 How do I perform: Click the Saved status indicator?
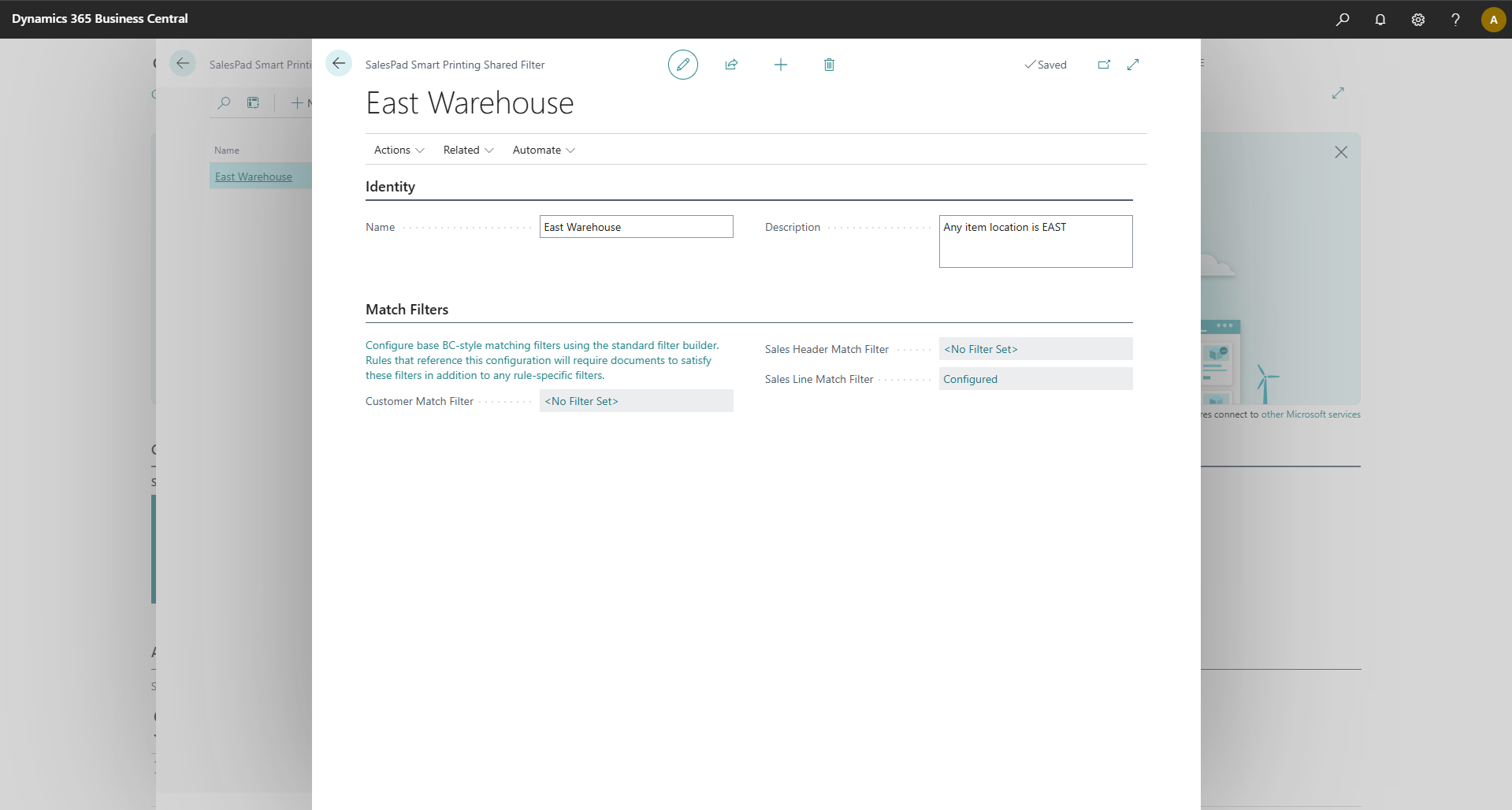pos(1046,65)
